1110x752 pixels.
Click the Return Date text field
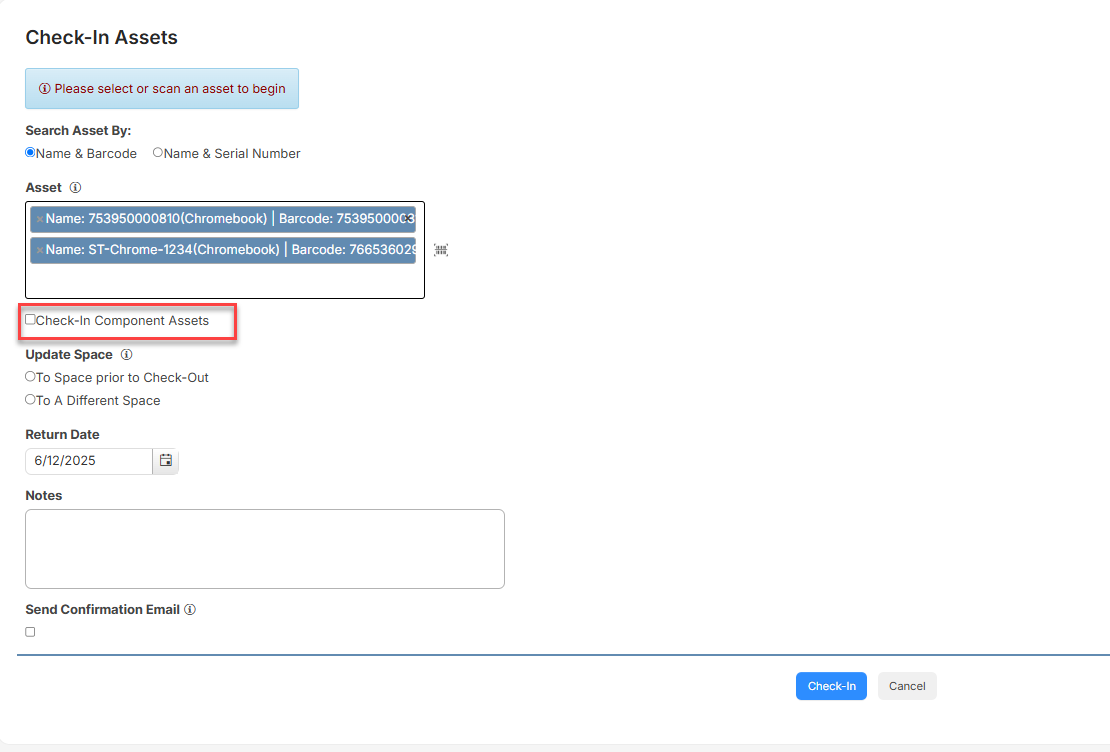pyautogui.click(x=88, y=461)
